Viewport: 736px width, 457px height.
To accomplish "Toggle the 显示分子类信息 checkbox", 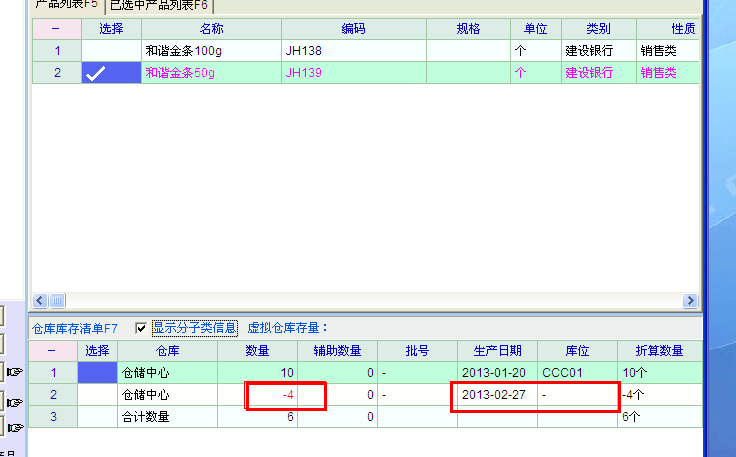I will [x=141, y=327].
